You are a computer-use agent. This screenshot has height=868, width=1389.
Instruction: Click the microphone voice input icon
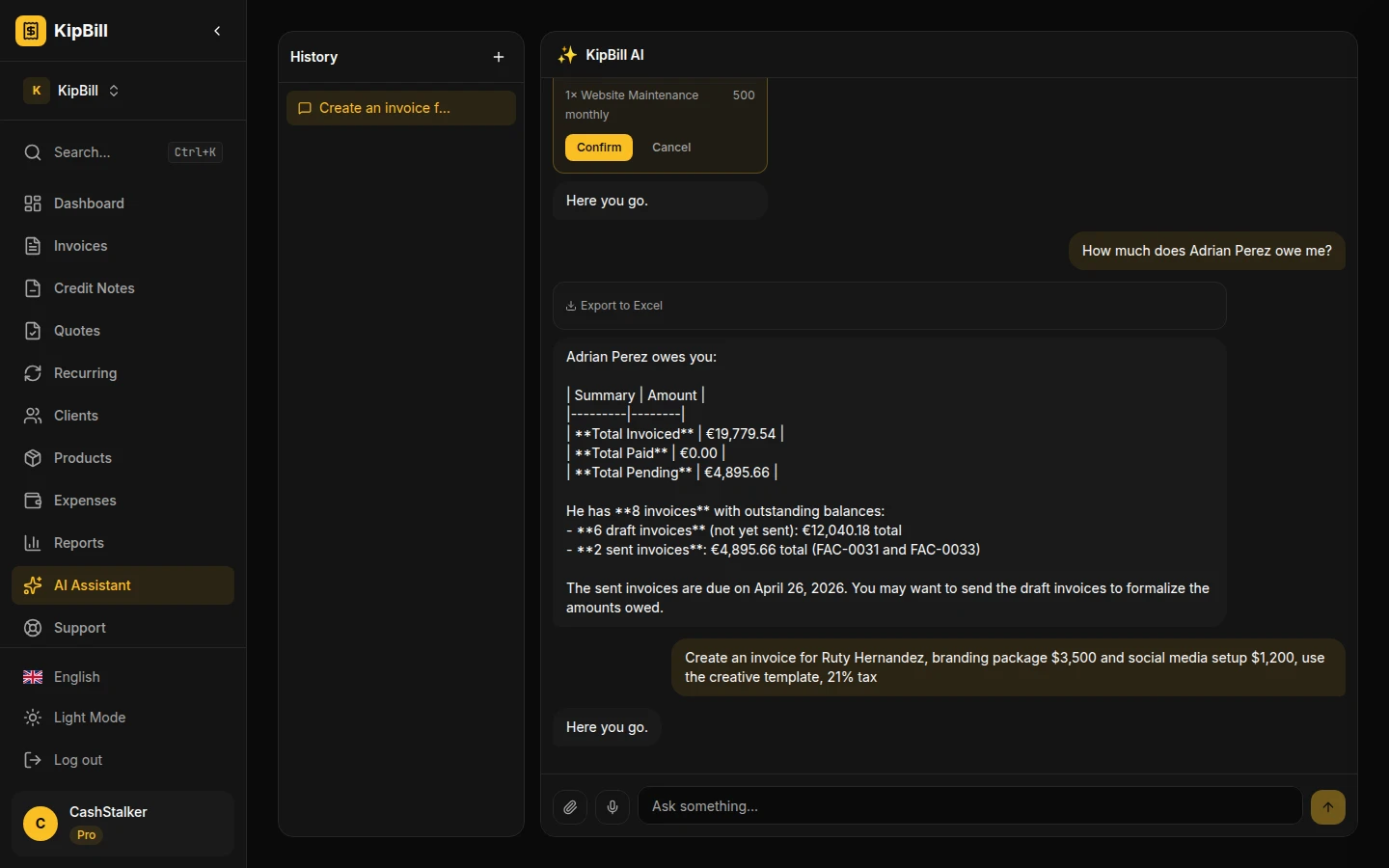coord(613,807)
